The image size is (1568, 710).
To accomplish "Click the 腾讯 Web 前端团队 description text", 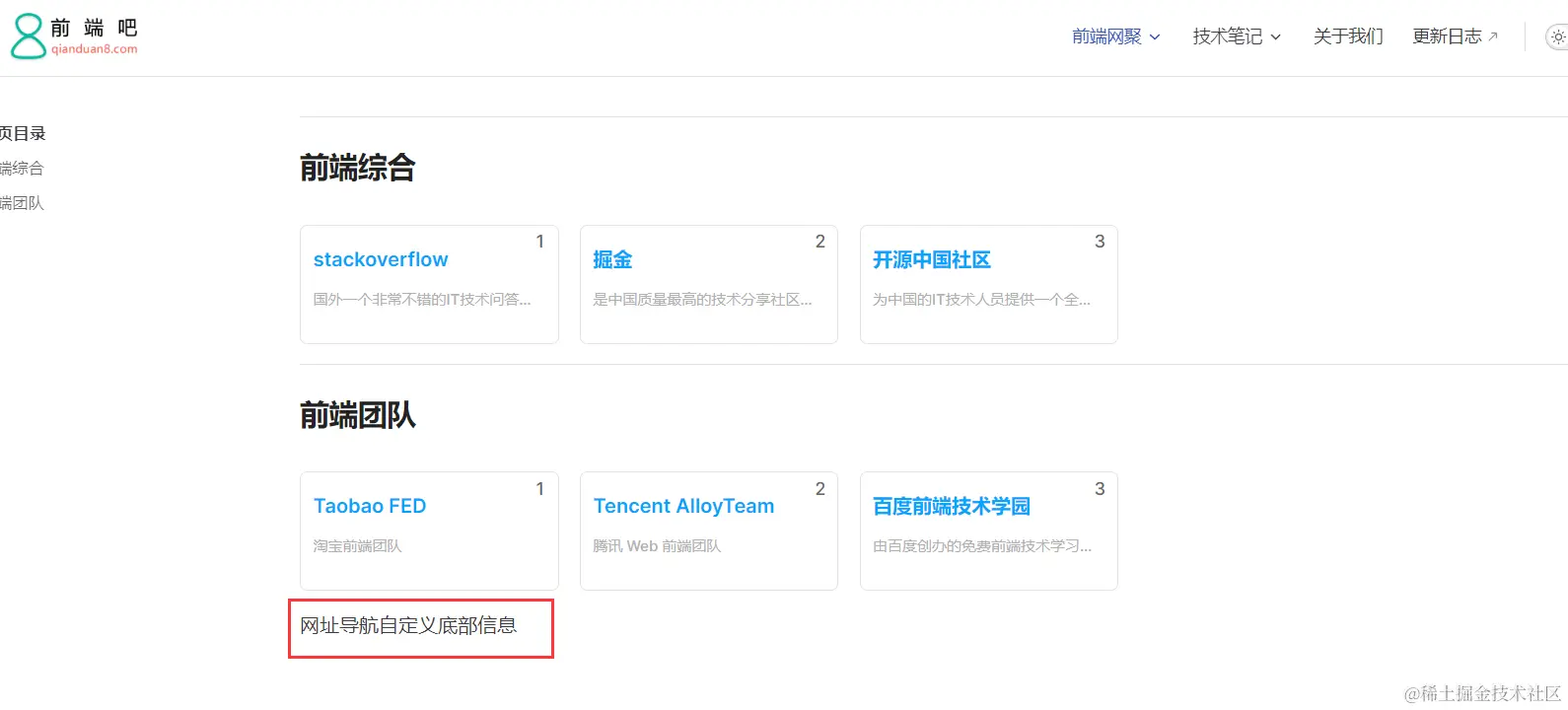I will (x=657, y=545).
